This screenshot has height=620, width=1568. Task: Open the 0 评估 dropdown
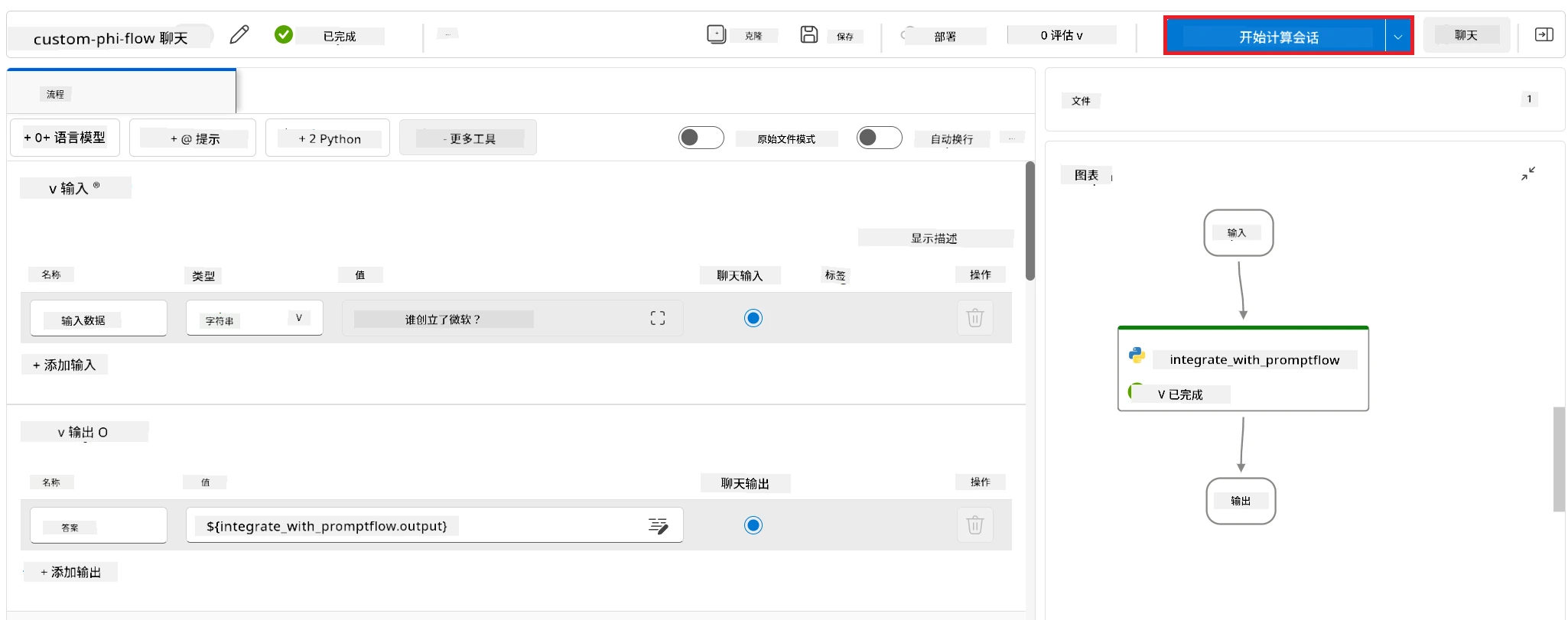coord(1062,35)
